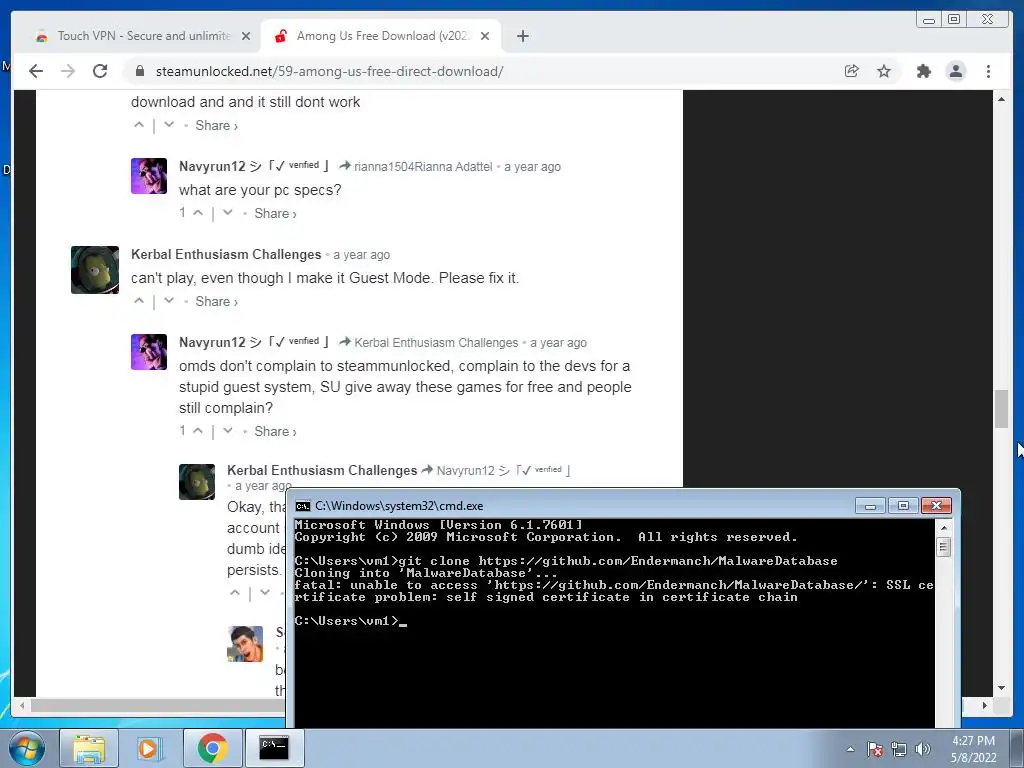Open the Chrome extensions puzzle icon
The width and height of the screenshot is (1024, 768).
(x=923, y=71)
